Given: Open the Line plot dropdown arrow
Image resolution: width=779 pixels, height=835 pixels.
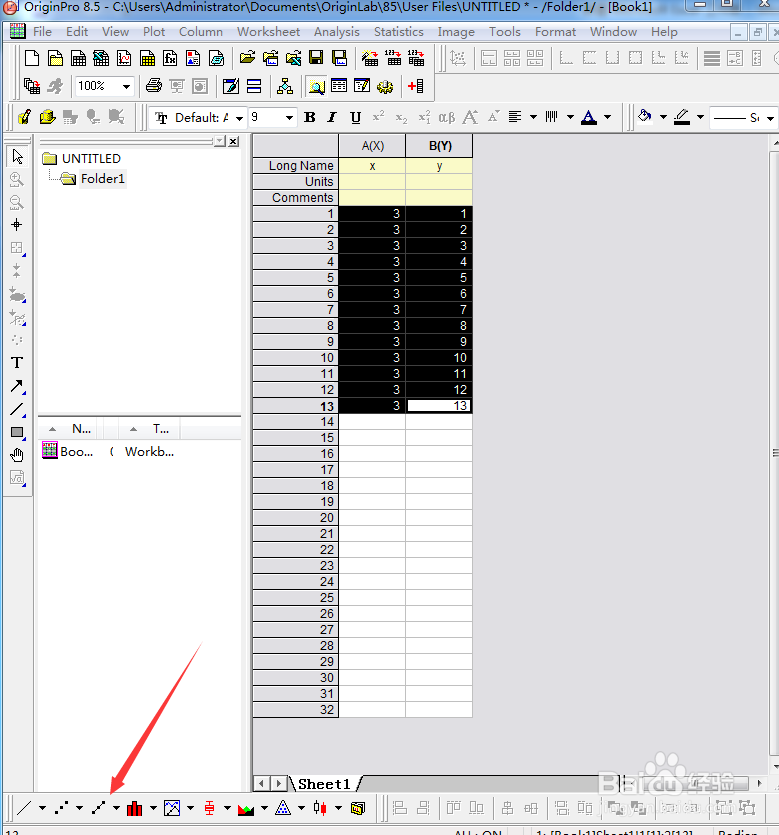Looking at the screenshot, I should tap(42, 808).
